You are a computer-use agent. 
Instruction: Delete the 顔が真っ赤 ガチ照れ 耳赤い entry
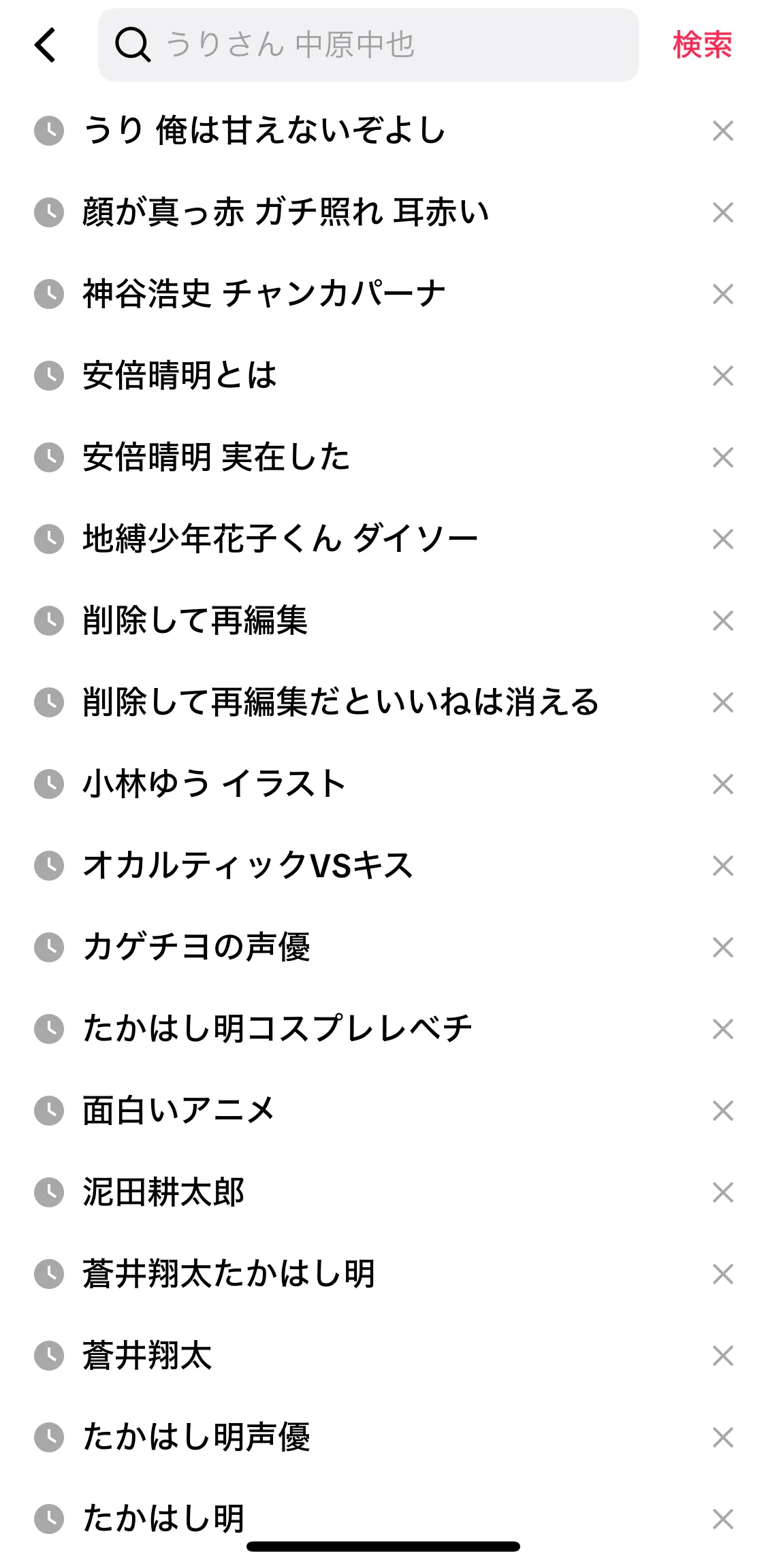click(722, 212)
